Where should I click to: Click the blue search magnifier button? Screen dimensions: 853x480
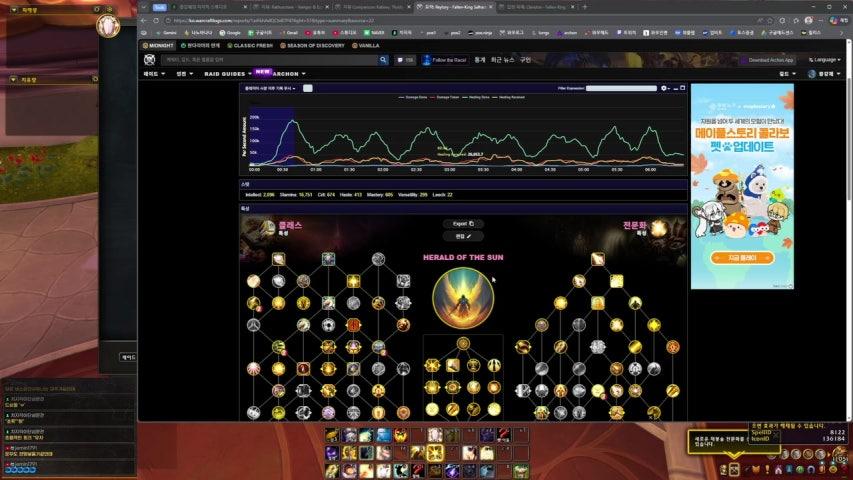point(384,60)
